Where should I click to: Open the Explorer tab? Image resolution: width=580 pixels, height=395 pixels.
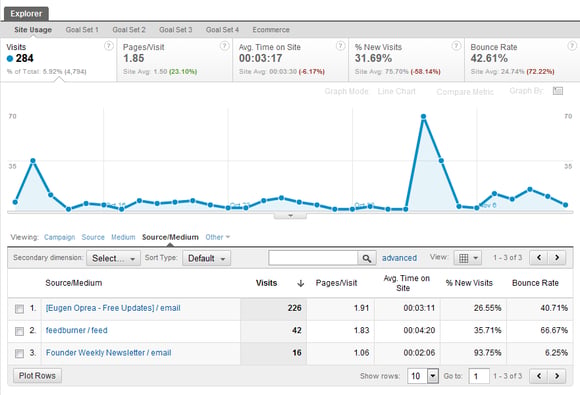[26, 14]
